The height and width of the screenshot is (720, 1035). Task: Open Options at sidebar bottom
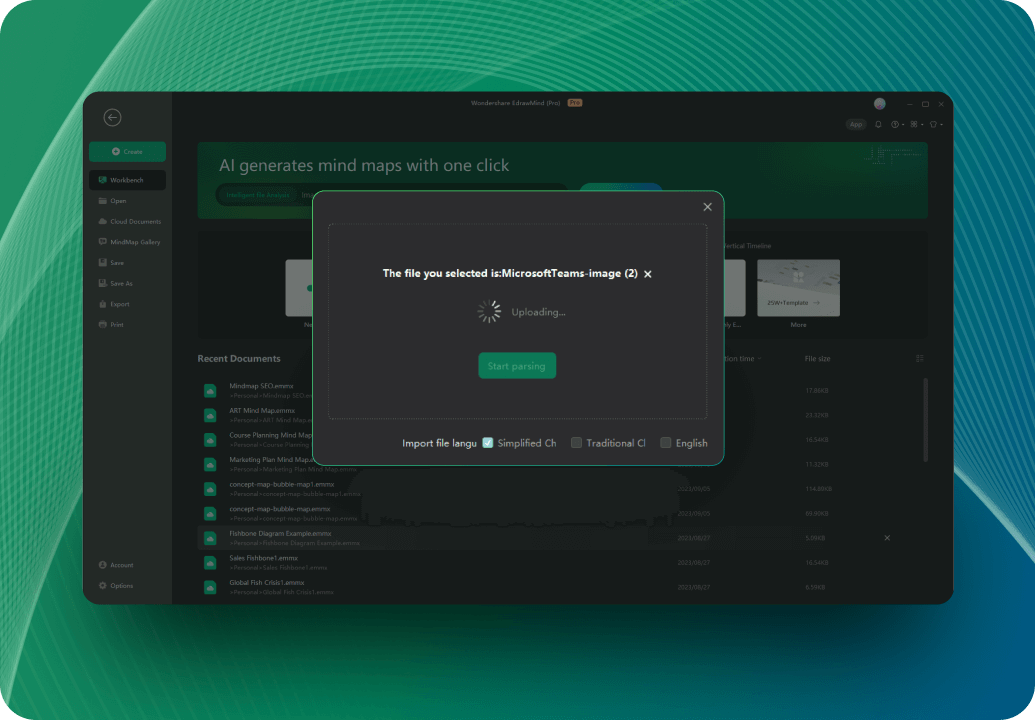[116, 585]
